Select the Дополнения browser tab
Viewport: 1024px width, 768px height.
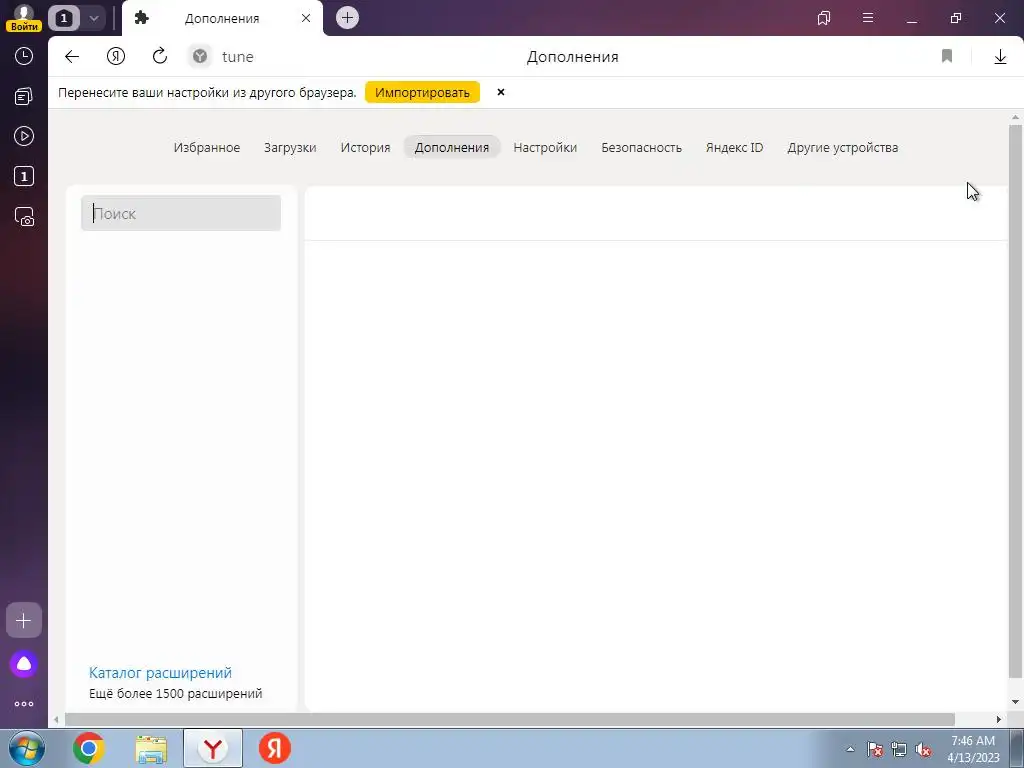(222, 18)
